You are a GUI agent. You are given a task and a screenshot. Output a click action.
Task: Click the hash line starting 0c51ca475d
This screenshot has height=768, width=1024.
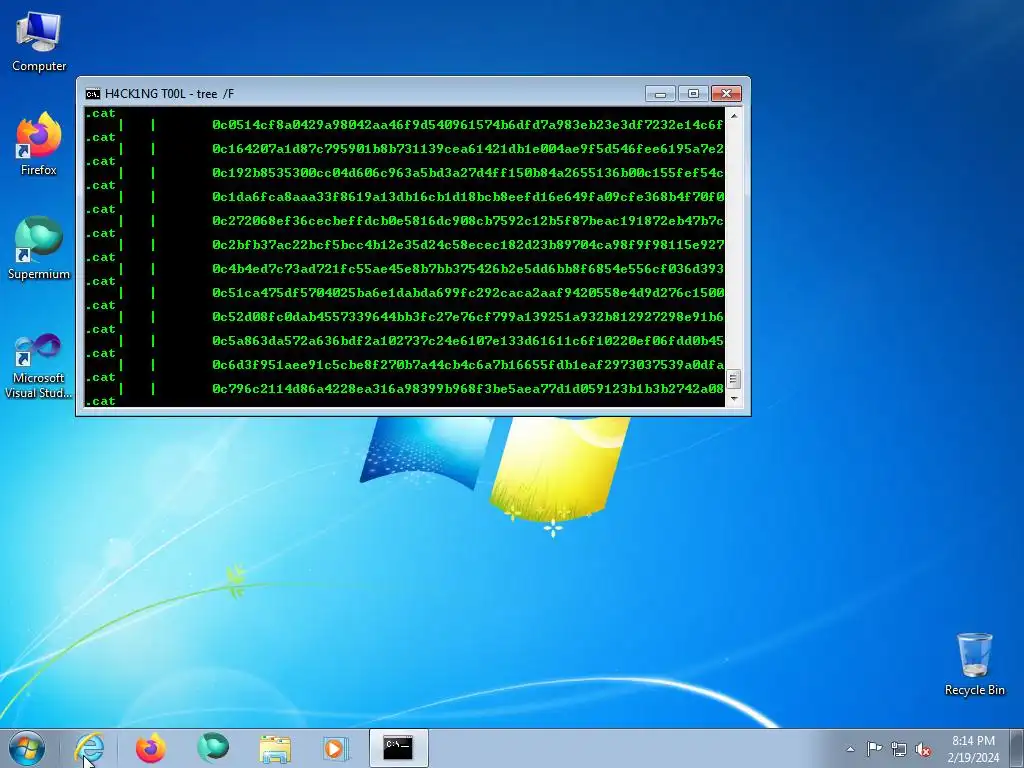tap(468, 293)
